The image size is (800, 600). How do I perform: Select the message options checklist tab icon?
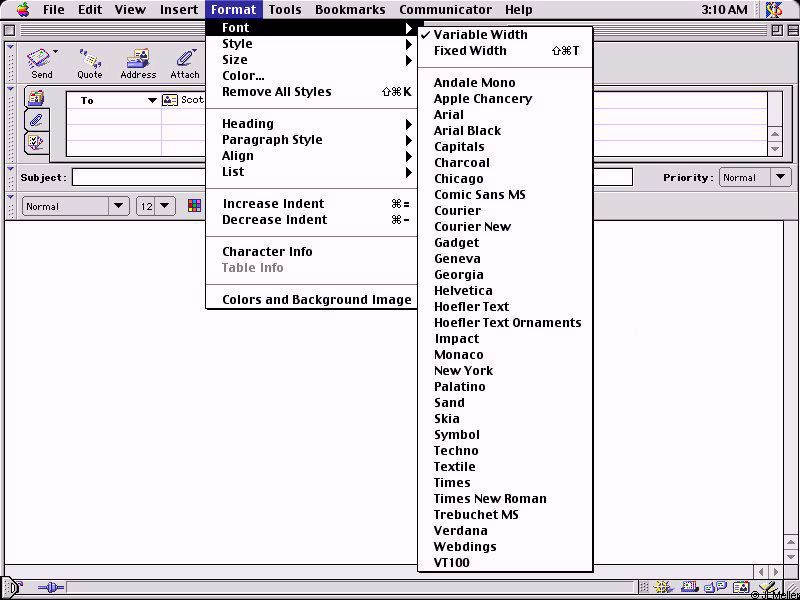click(36, 142)
